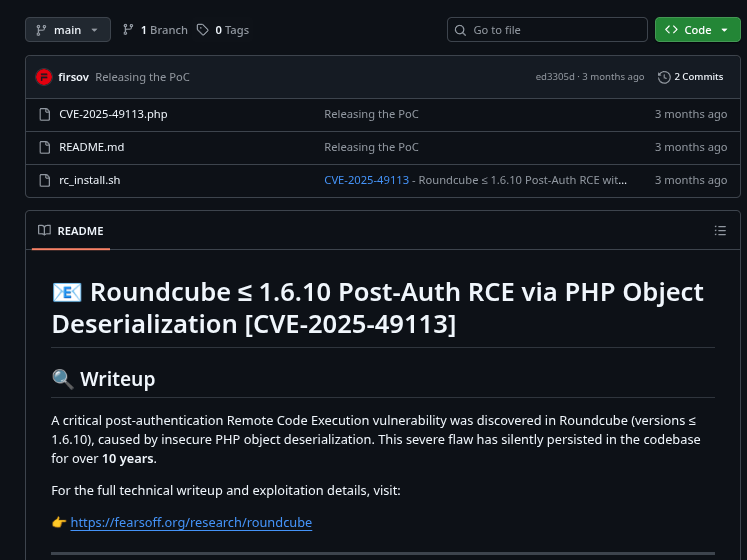Click the 3 months ago timestamp for rc_install.sh
747x560 pixels.
point(691,180)
